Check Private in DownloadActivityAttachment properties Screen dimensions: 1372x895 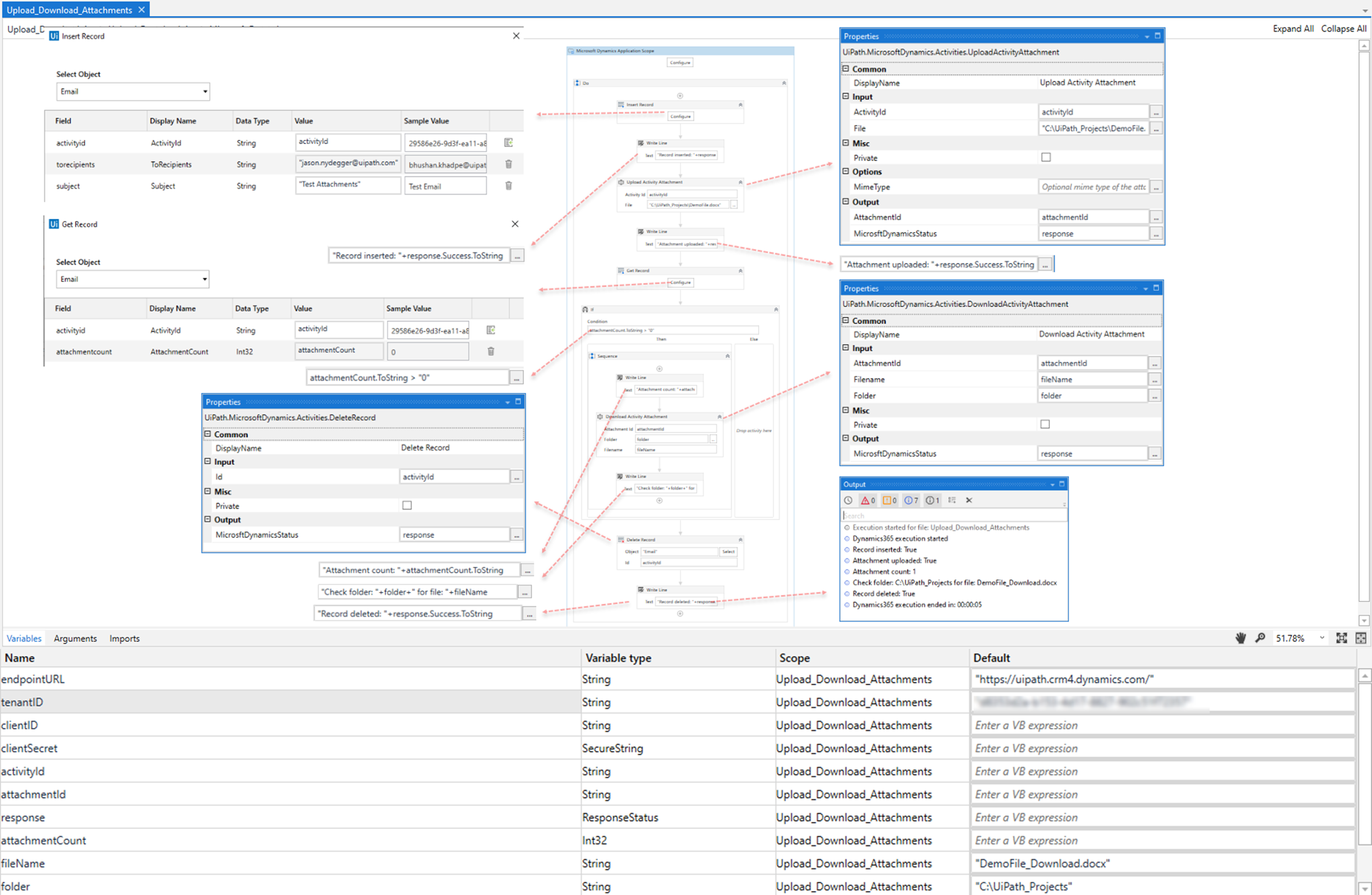(x=1045, y=424)
